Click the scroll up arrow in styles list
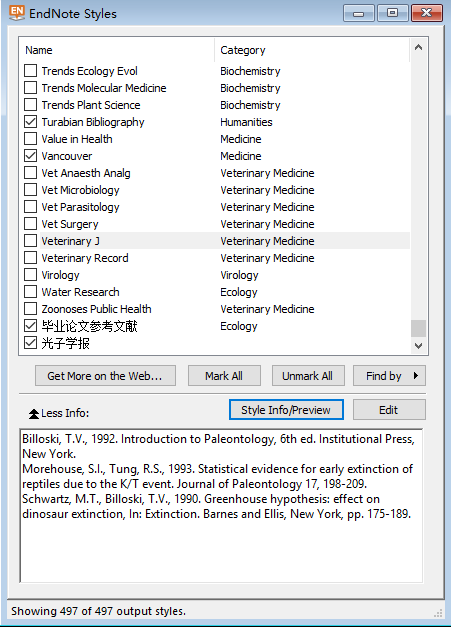The image size is (451, 627). tap(419, 48)
